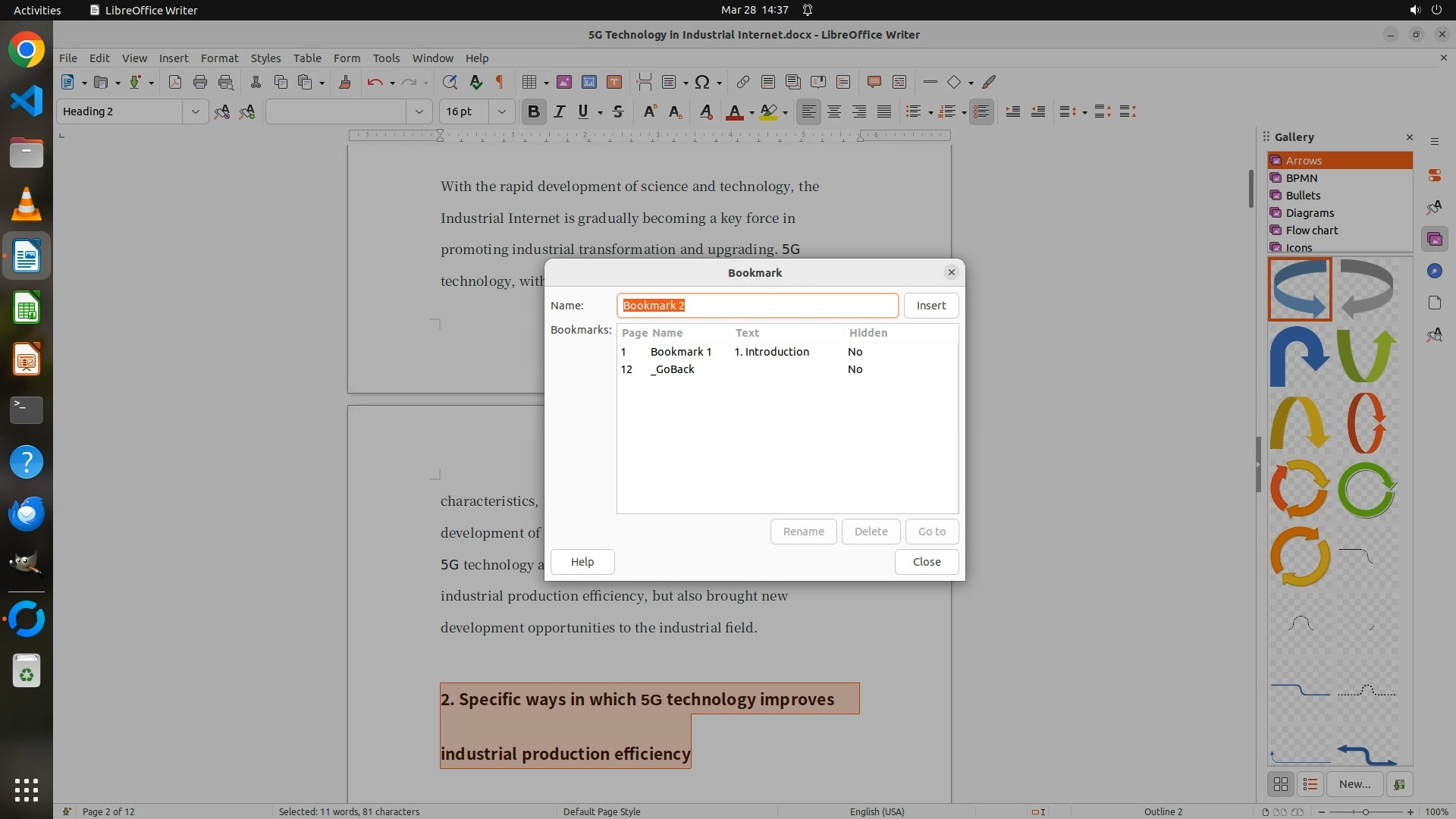1456x819 pixels.
Task: Open the Styles menu
Action: (265, 58)
